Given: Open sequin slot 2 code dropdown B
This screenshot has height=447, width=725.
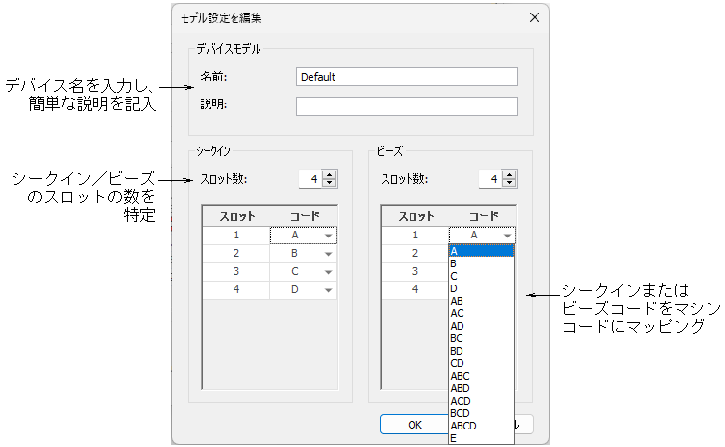Looking at the screenshot, I should pos(328,254).
